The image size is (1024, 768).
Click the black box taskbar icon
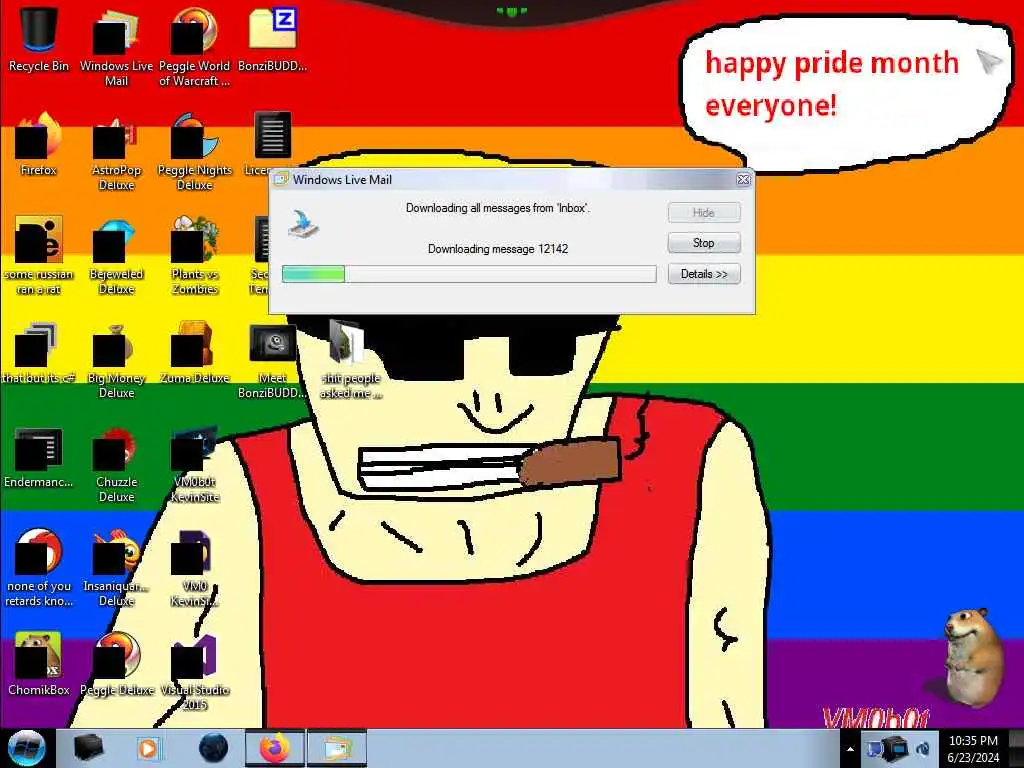(x=88, y=748)
